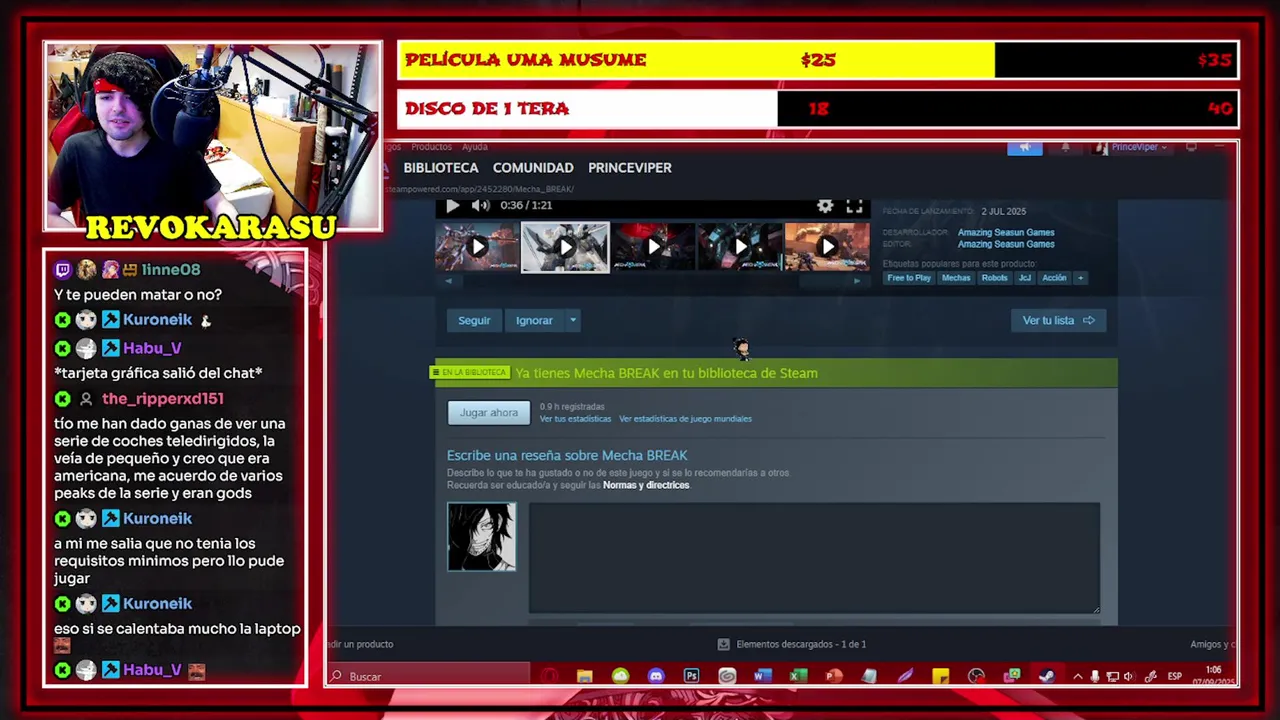Select the highlighted white mecha thumbnail
Viewport: 1280px width, 720px height.
(565, 247)
